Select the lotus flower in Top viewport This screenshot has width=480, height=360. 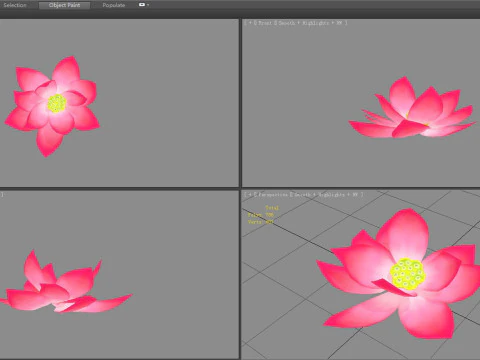52,106
